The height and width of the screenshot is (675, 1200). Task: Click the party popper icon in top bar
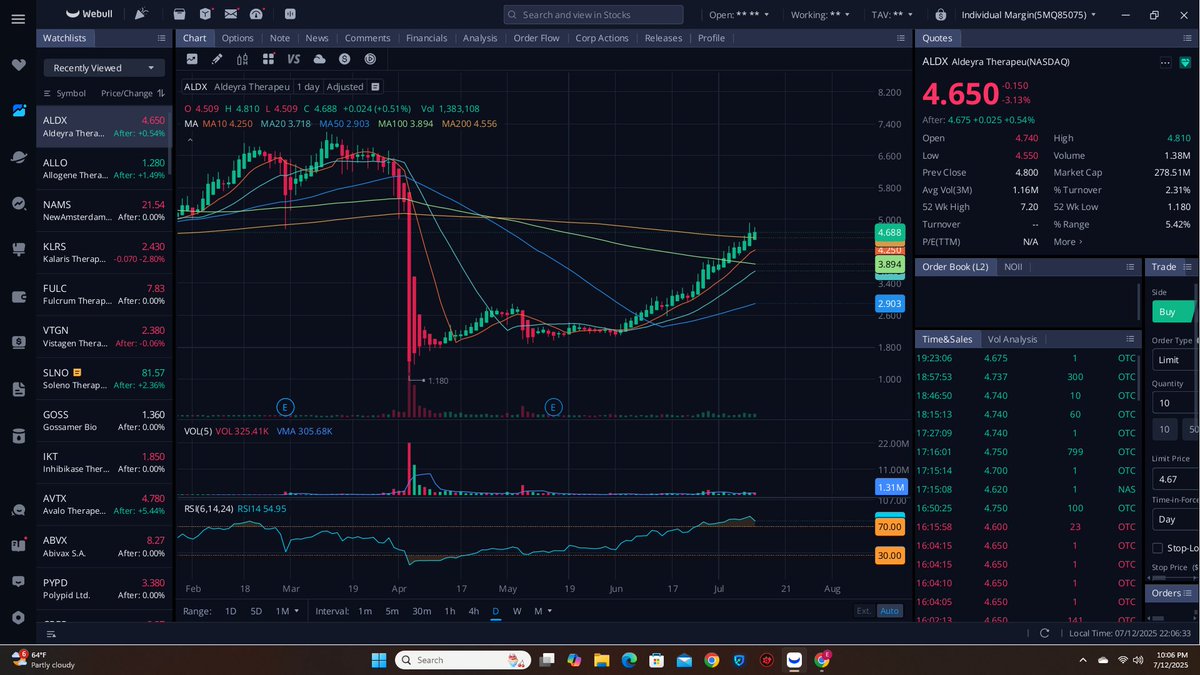coord(141,15)
